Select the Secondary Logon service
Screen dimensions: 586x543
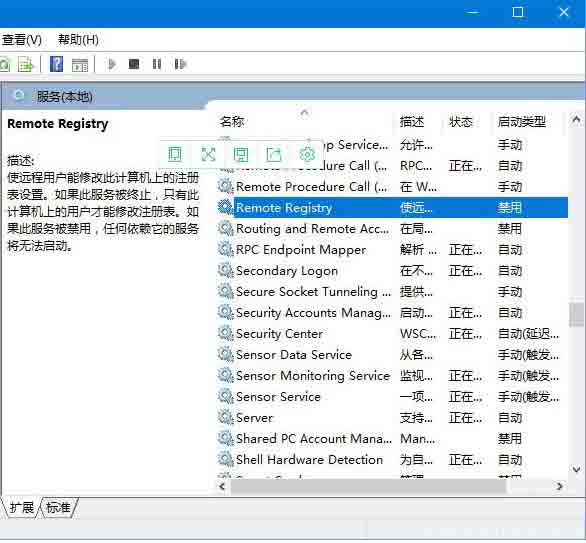pyautogui.click(x=392, y=270)
